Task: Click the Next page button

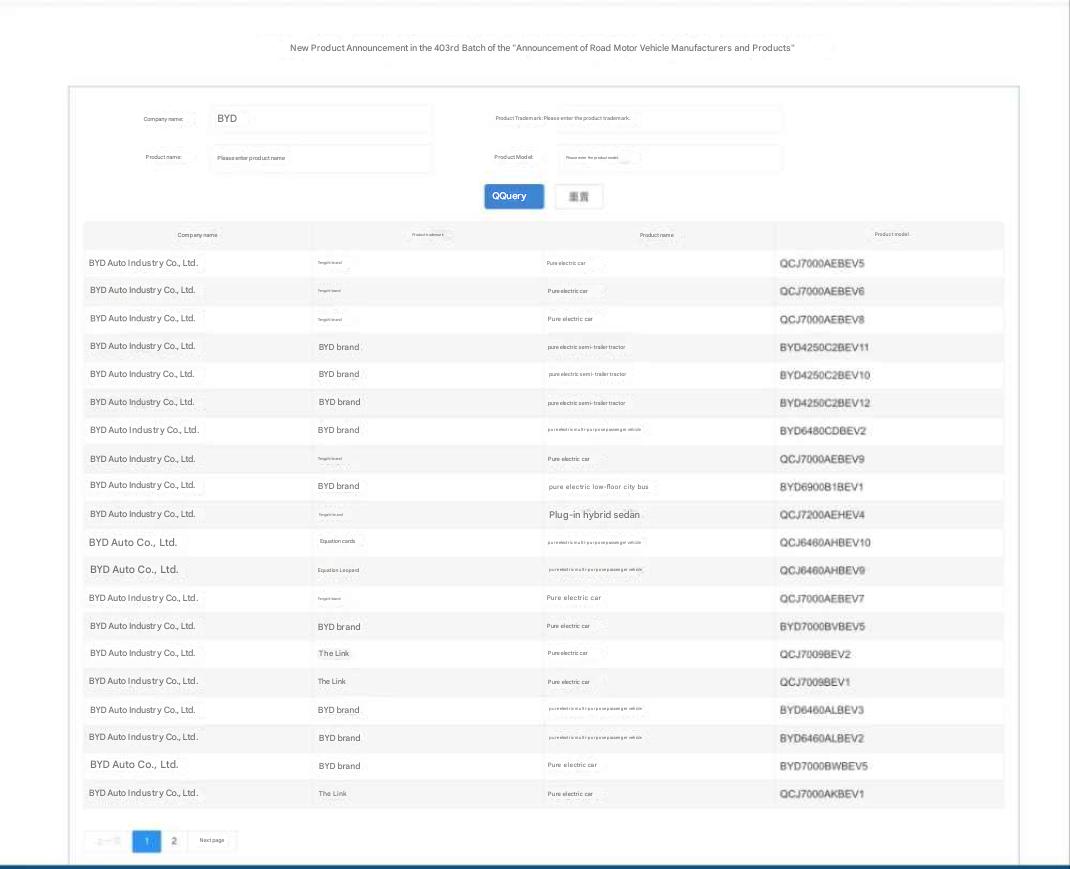Action: coord(212,841)
